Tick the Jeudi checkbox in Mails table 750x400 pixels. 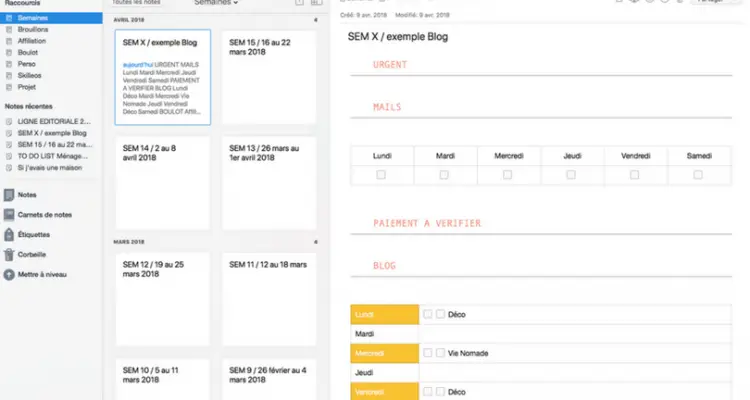[571, 174]
